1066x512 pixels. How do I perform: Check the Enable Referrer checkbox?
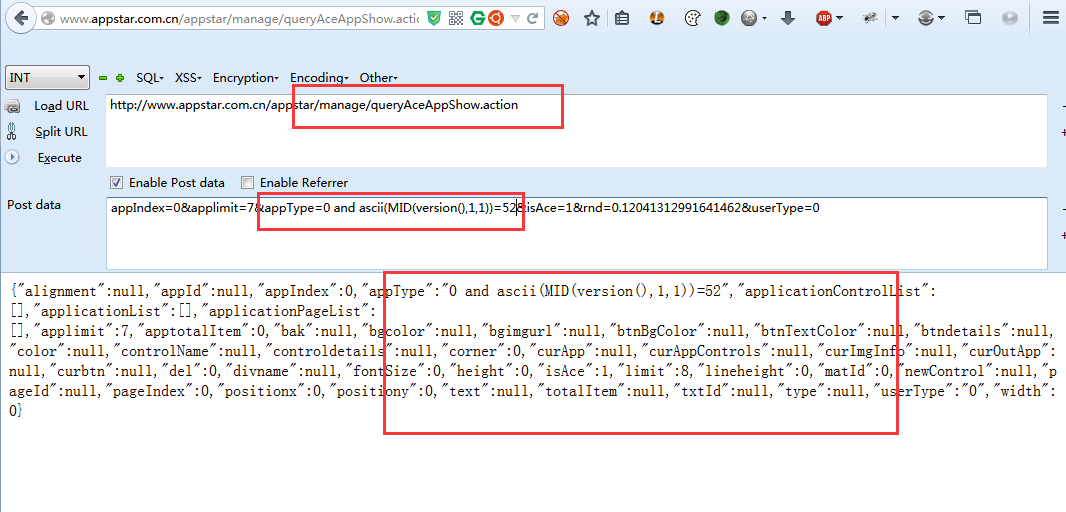(x=247, y=182)
